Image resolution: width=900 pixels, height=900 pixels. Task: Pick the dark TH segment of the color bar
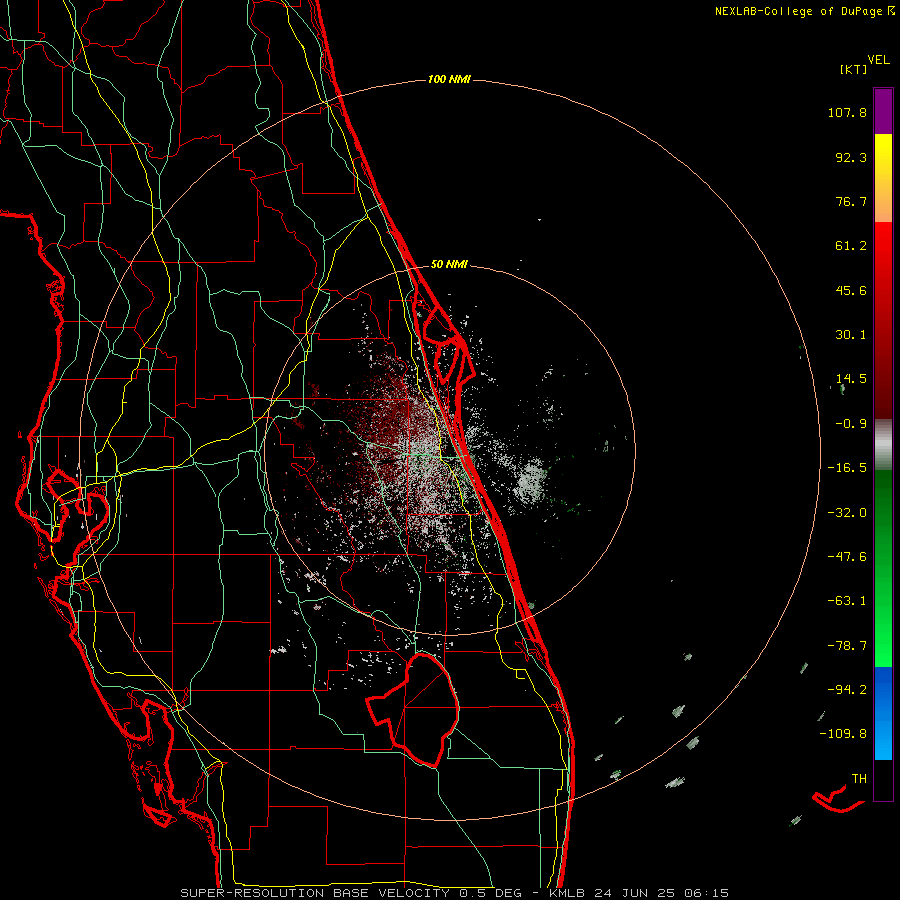click(x=883, y=781)
